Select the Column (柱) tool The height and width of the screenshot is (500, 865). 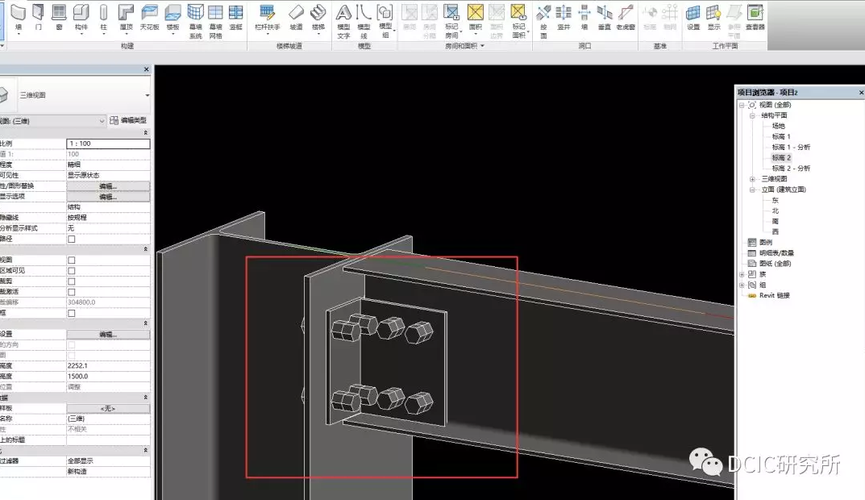click(x=103, y=17)
